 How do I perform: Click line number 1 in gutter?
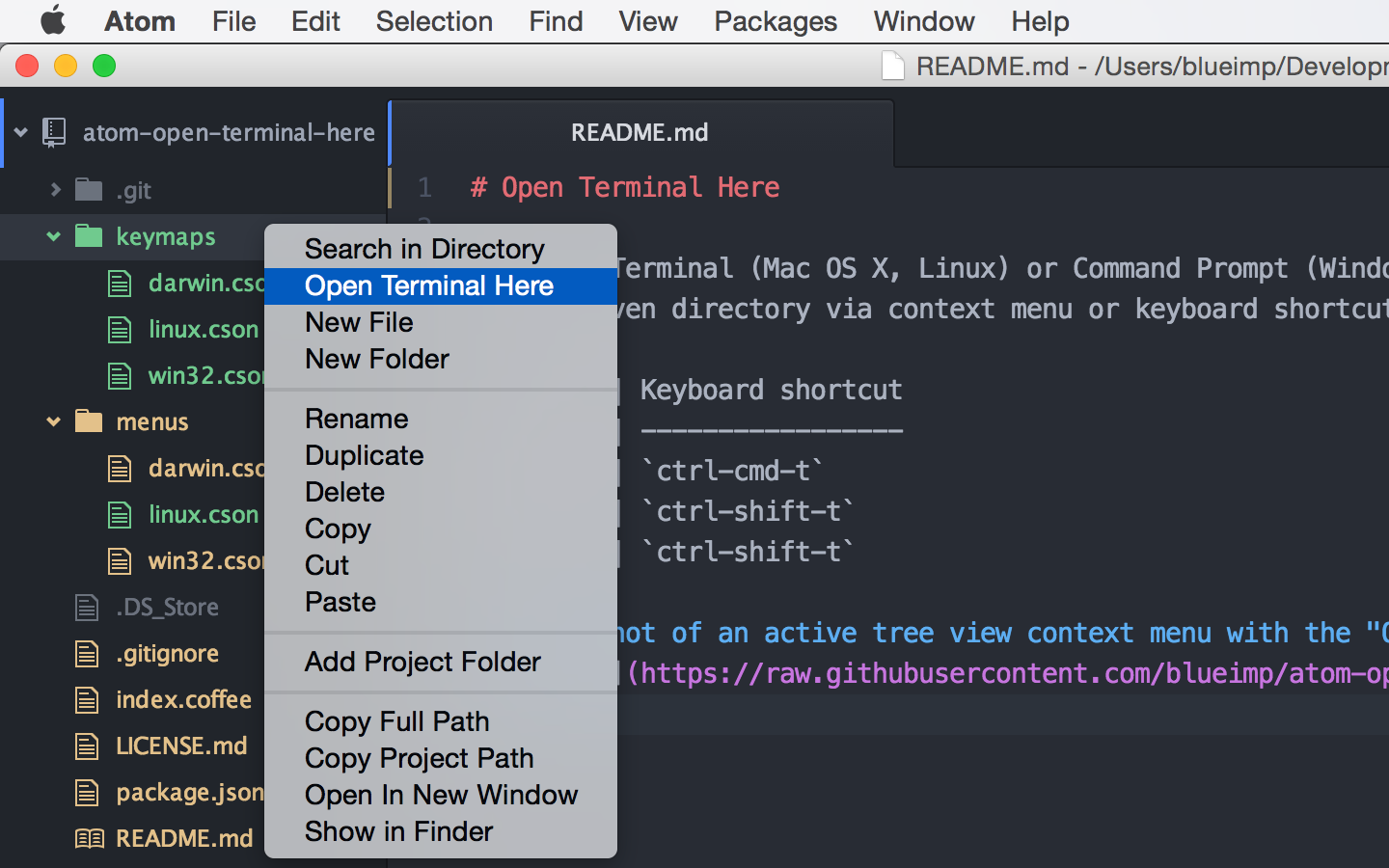(424, 187)
